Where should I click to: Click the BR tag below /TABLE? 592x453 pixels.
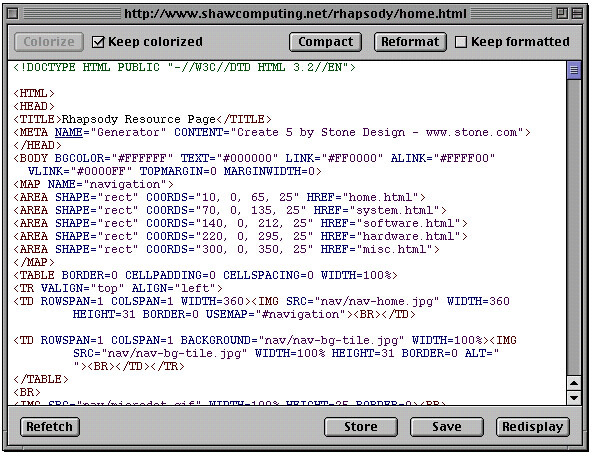click(x=27, y=393)
